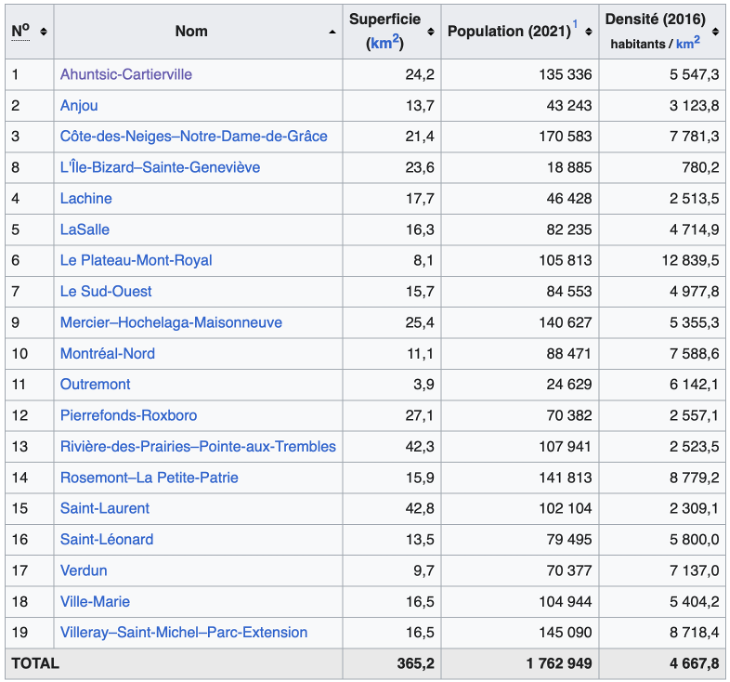
Task: Go to L'Île-Bizard–Sainte-Geneviève article
Action: tap(160, 167)
